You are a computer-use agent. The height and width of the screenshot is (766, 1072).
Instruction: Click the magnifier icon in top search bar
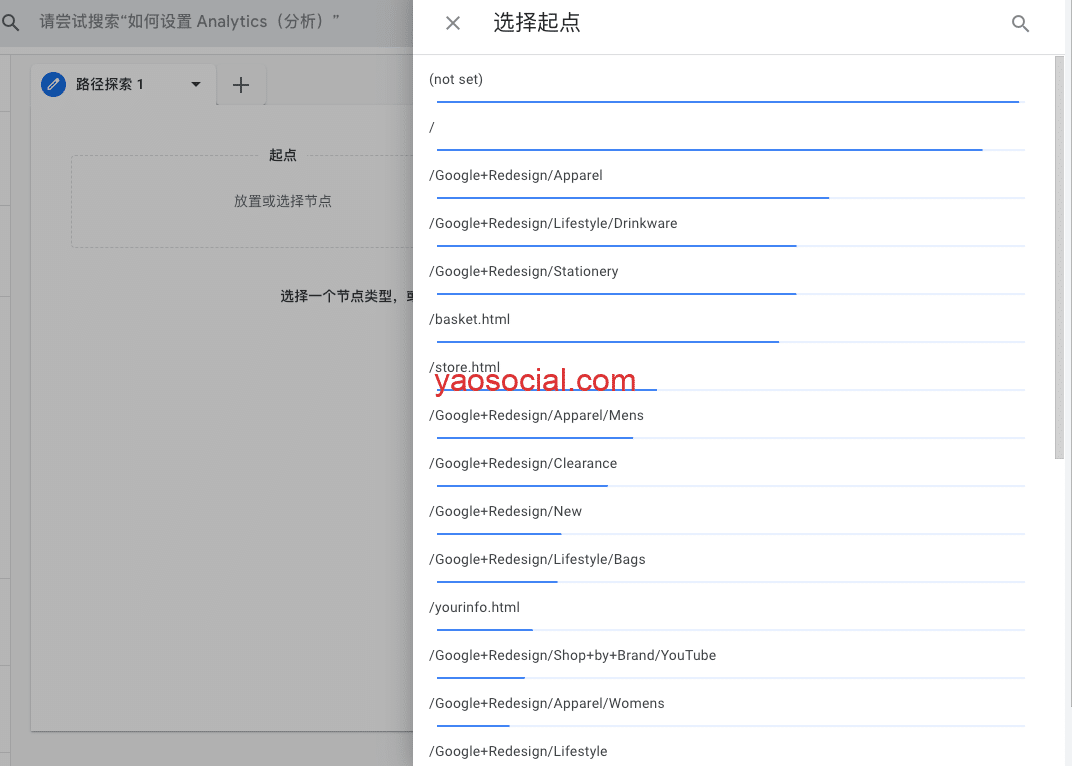point(11,22)
